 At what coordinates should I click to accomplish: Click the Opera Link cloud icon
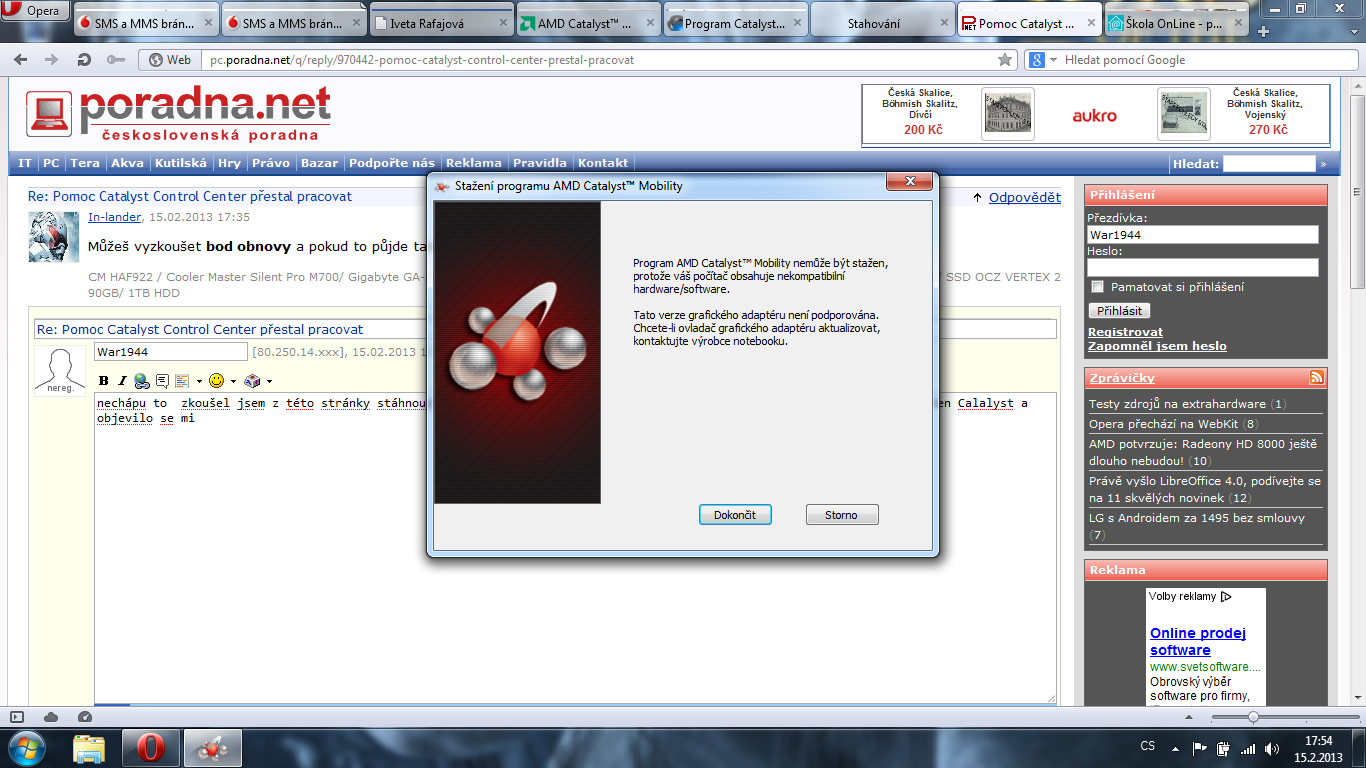pos(51,717)
